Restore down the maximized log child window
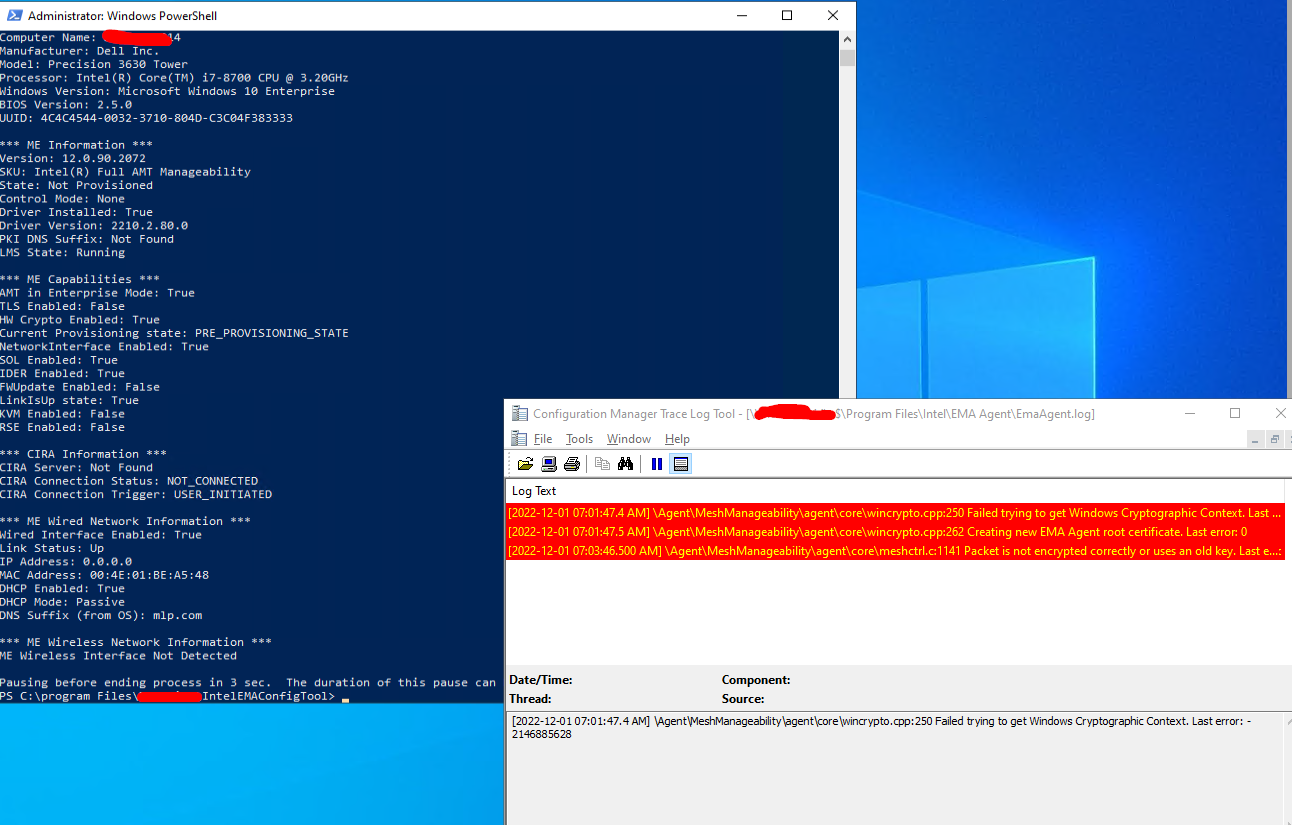1292x825 pixels. pyautogui.click(x=1274, y=439)
